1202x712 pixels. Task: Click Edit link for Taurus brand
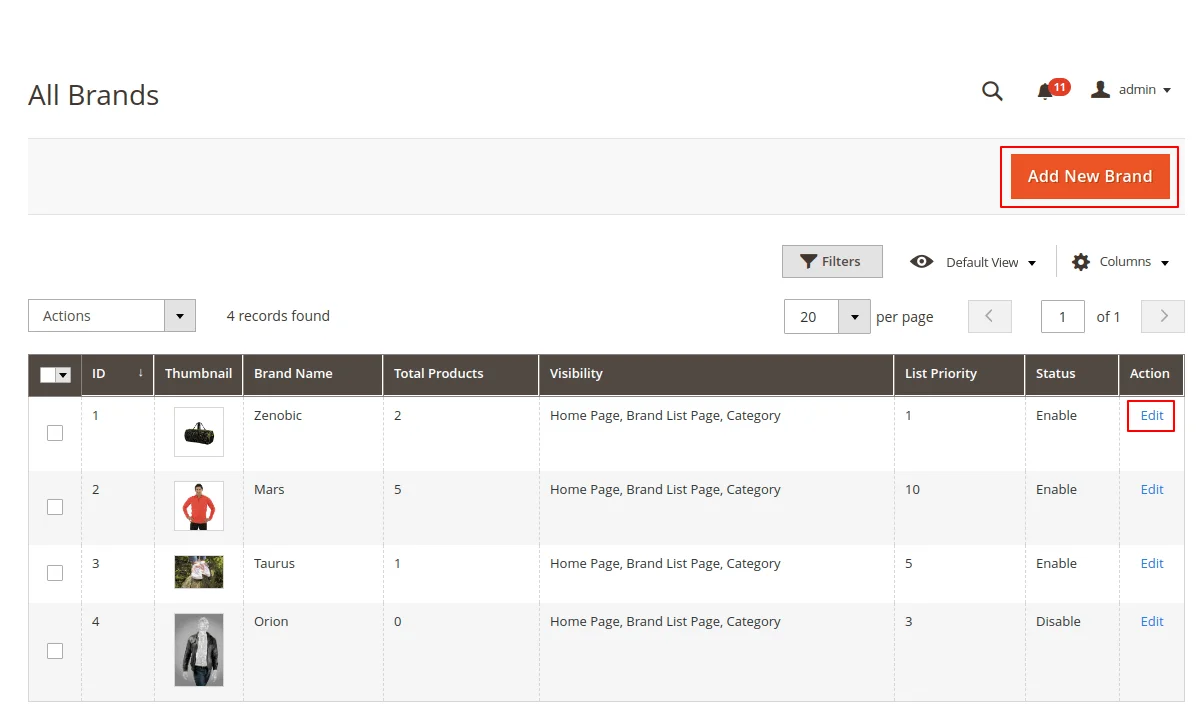coord(1151,564)
